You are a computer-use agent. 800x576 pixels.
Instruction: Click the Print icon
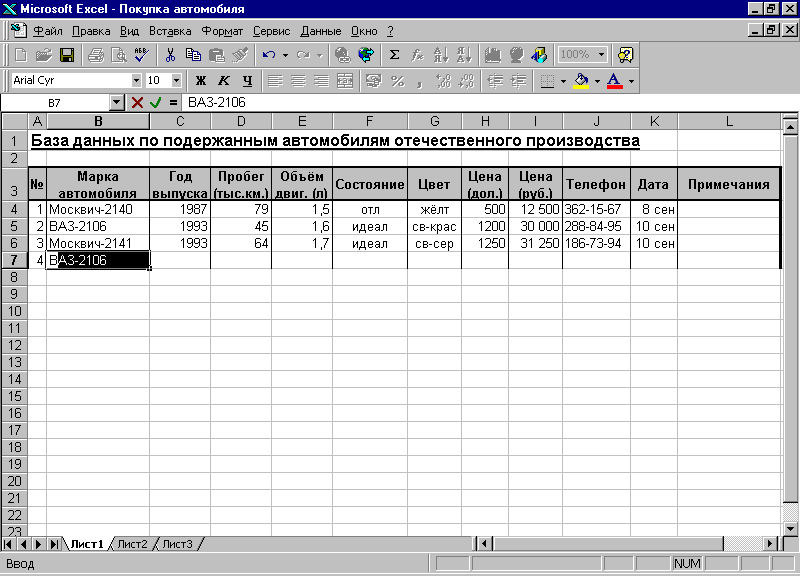pyautogui.click(x=95, y=55)
